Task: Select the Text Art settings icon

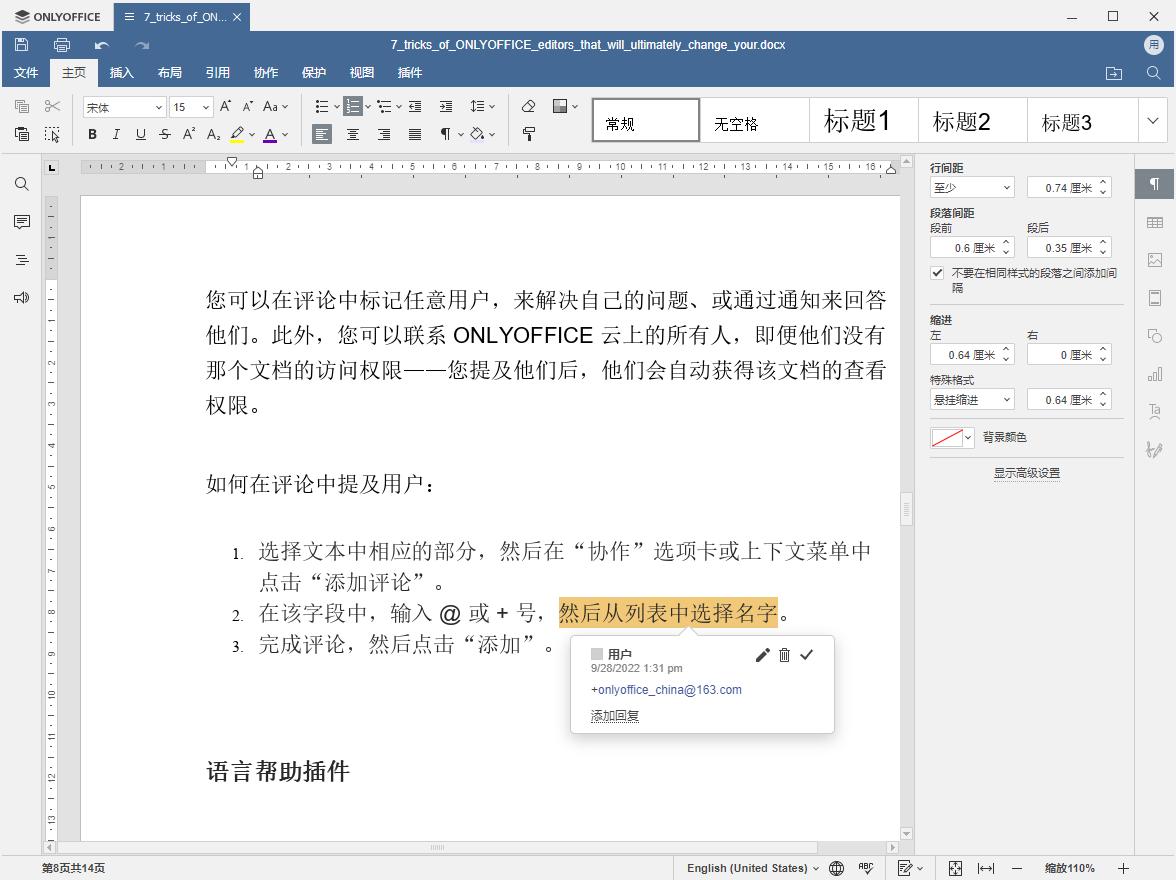Action: pos(1155,410)
